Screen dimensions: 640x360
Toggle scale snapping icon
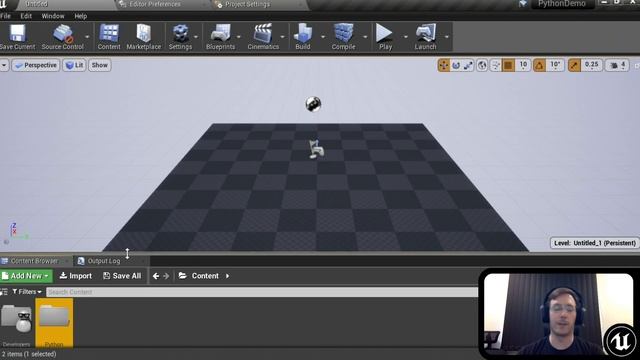574,65
